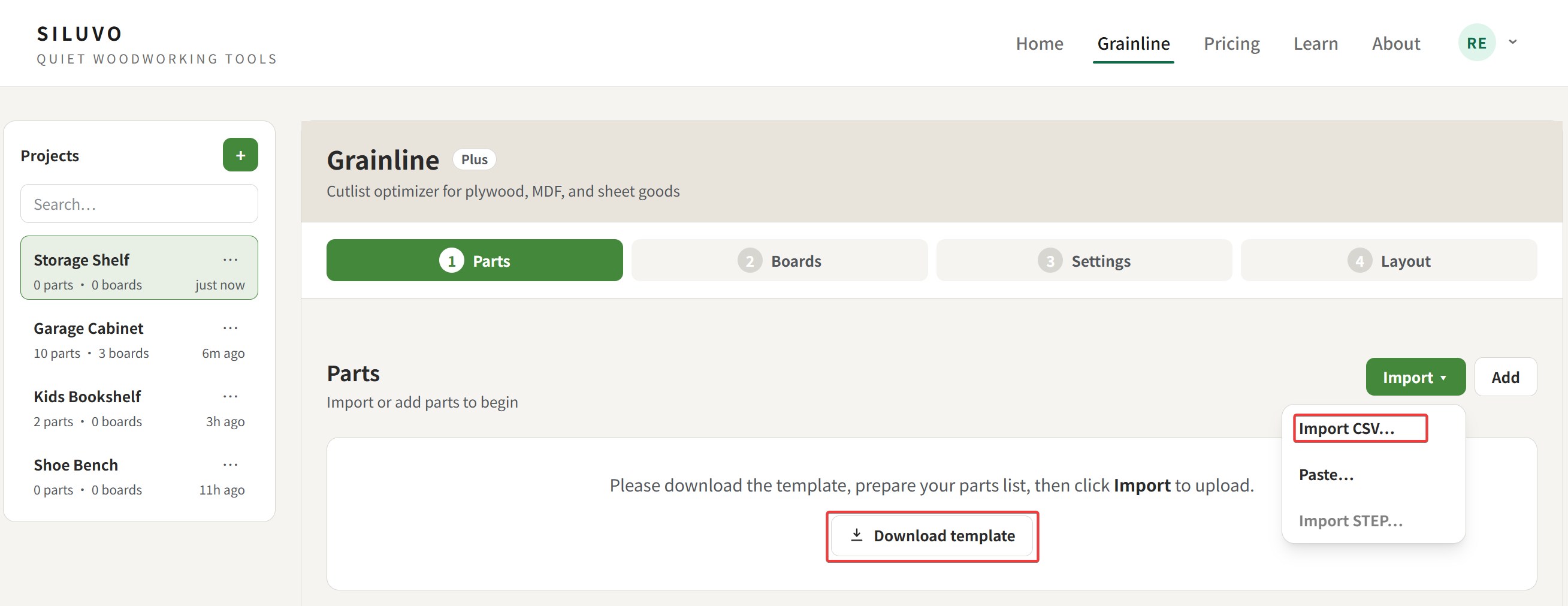Click the download icon on Download template
1568x606 pixels.
(856, 535)
